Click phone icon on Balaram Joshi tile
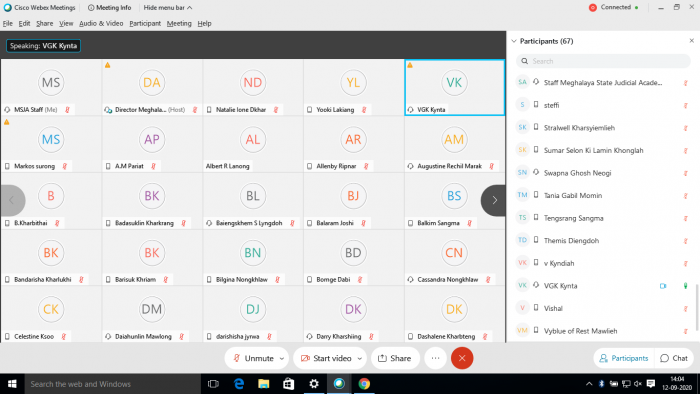 pyautogui.click(x=309, y=223)
